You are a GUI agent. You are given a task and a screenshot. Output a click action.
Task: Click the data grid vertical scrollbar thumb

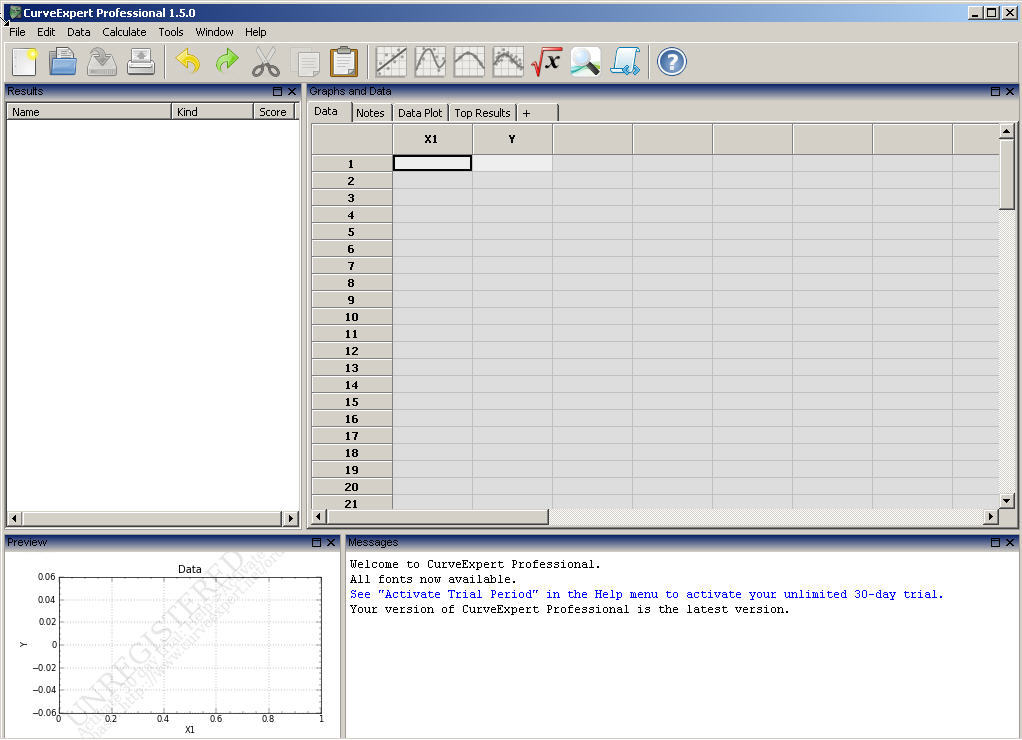pos(1006,174)
